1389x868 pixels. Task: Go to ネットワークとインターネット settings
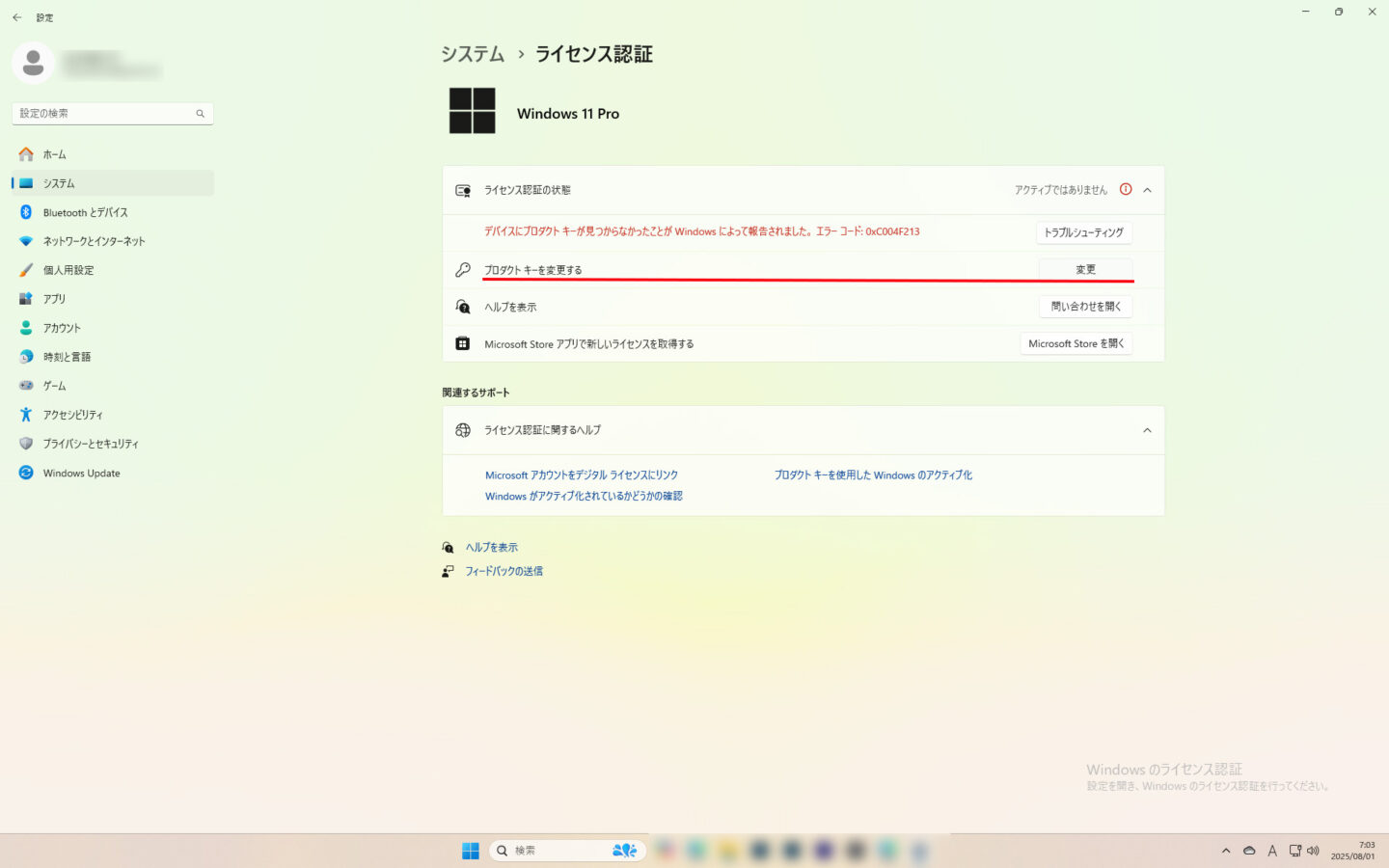pos(113,241)
